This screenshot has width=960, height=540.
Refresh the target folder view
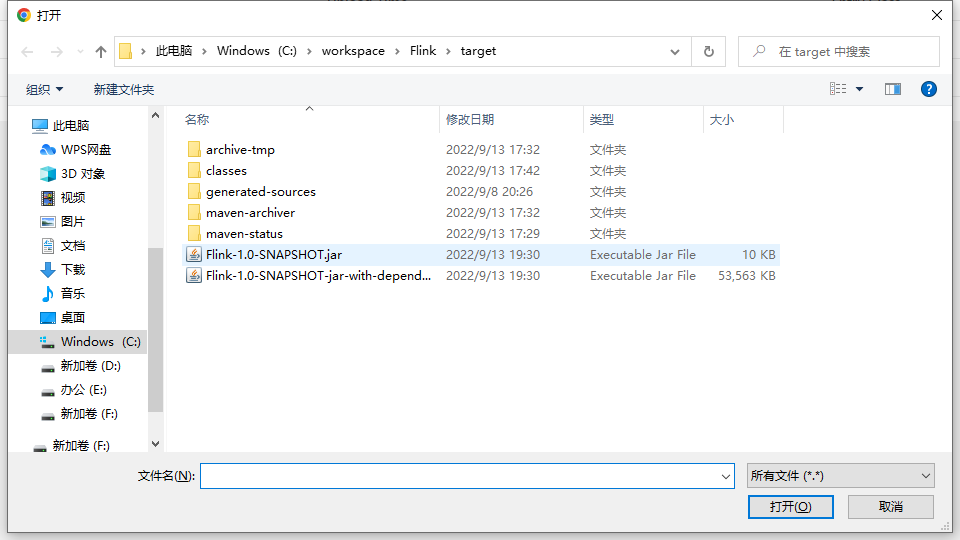pos(708,51)
